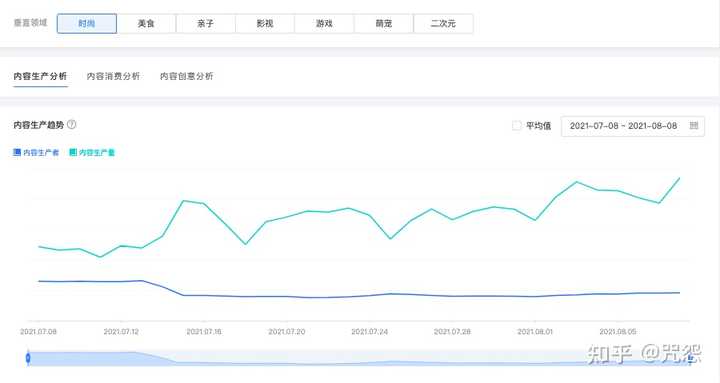Choose the 亲子 vertical category
The width and height of the screenshot is (720, 383).
205,23
